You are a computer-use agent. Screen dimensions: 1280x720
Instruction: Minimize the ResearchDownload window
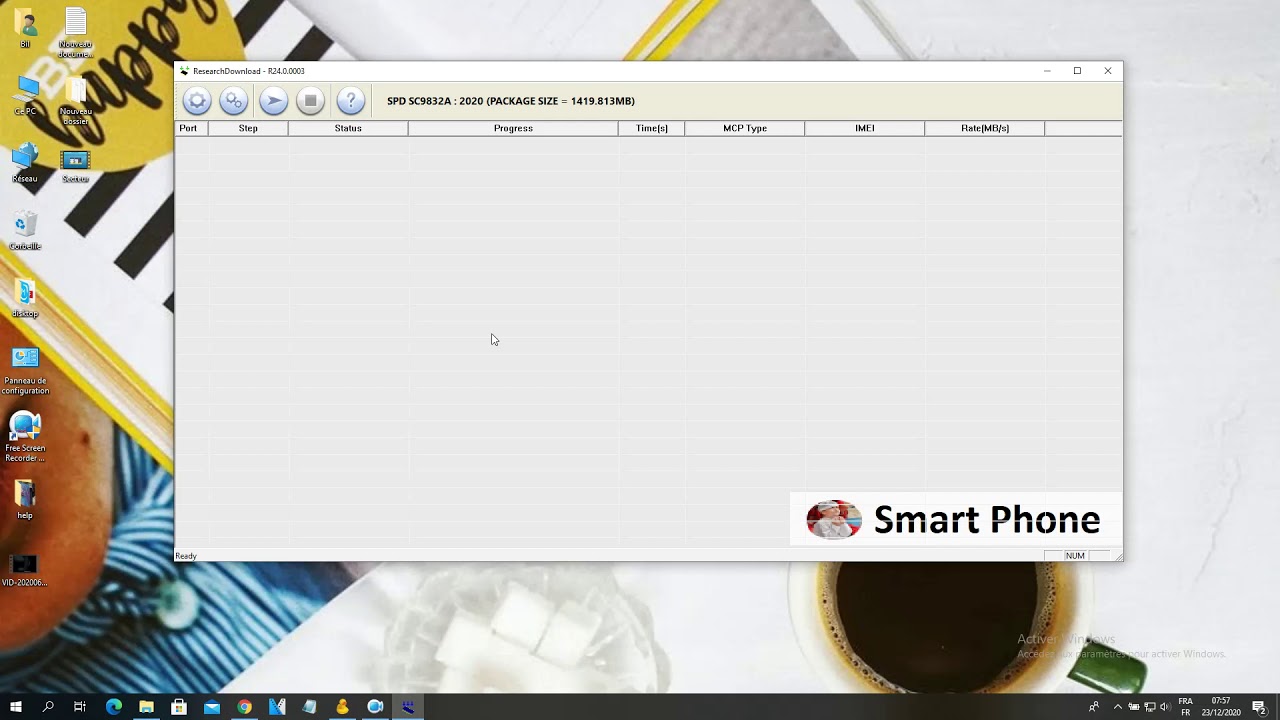tap(1047, 71)
